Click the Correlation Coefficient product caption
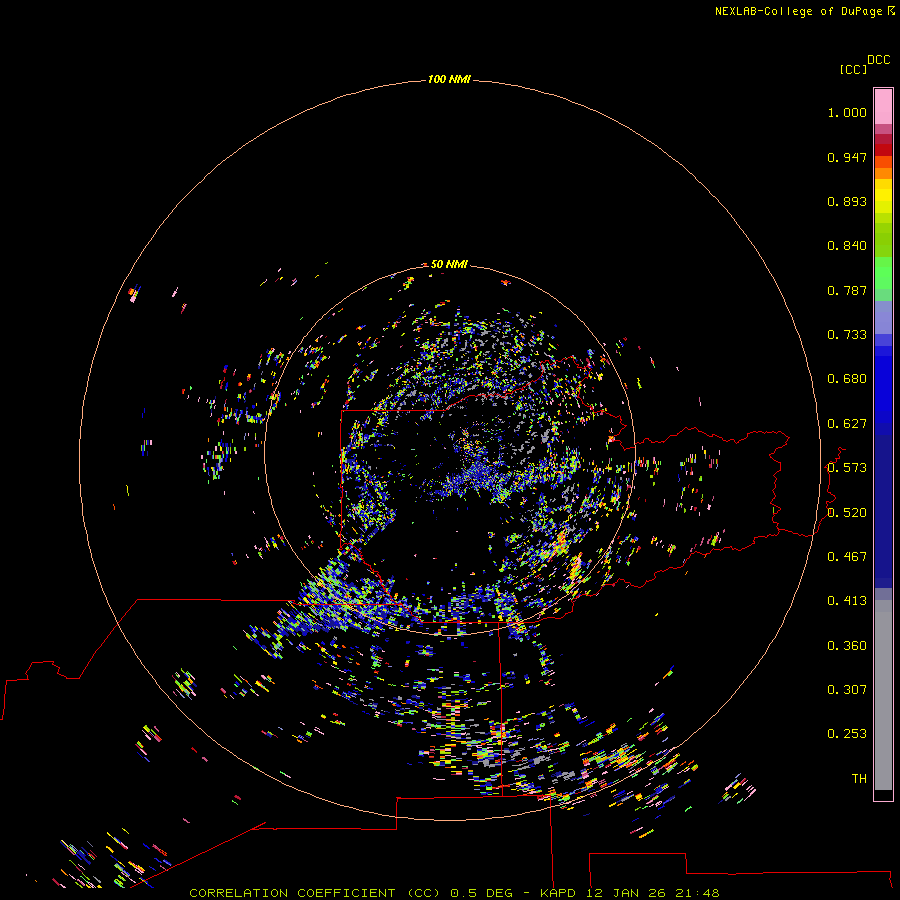 coord(454,893)
